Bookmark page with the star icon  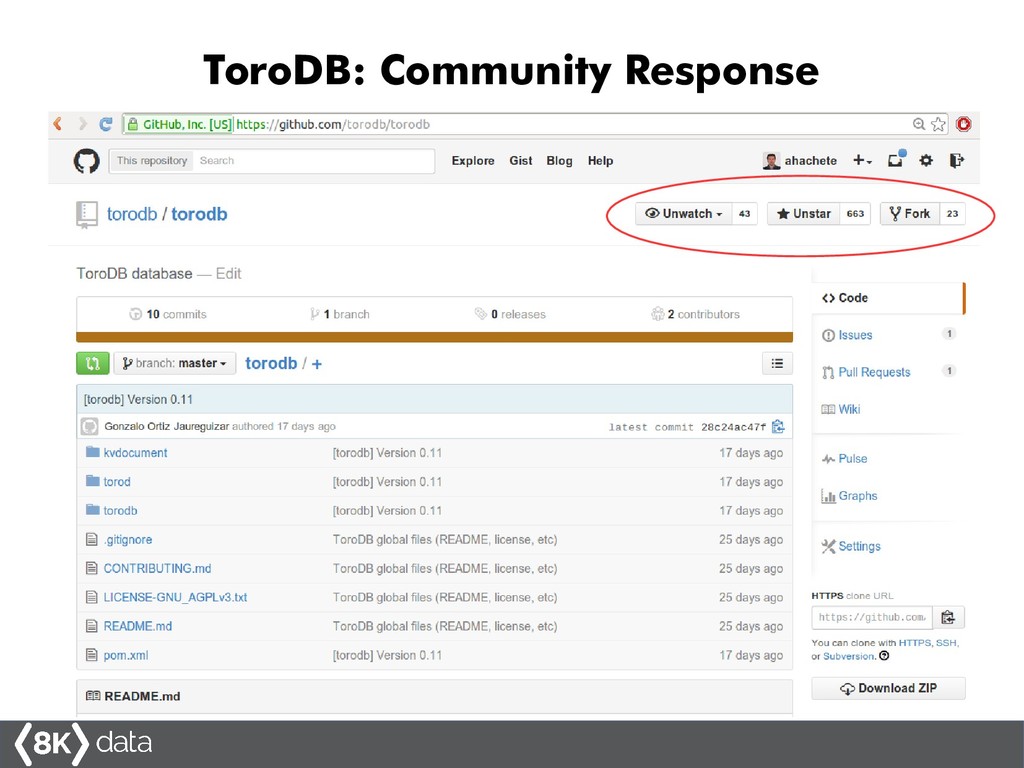coord(938,124)
